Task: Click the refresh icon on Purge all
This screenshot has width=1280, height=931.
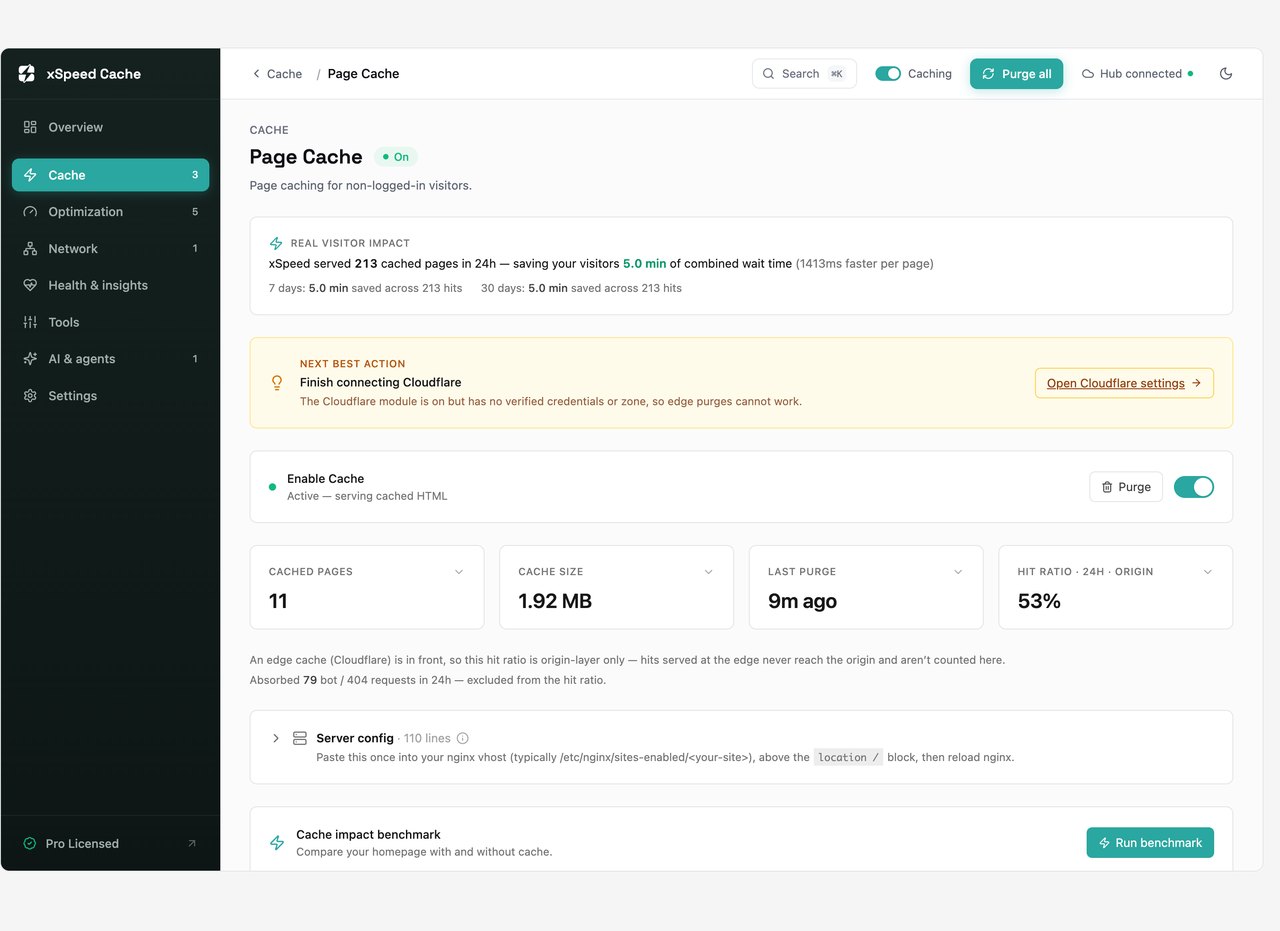Action: [989, 74]
